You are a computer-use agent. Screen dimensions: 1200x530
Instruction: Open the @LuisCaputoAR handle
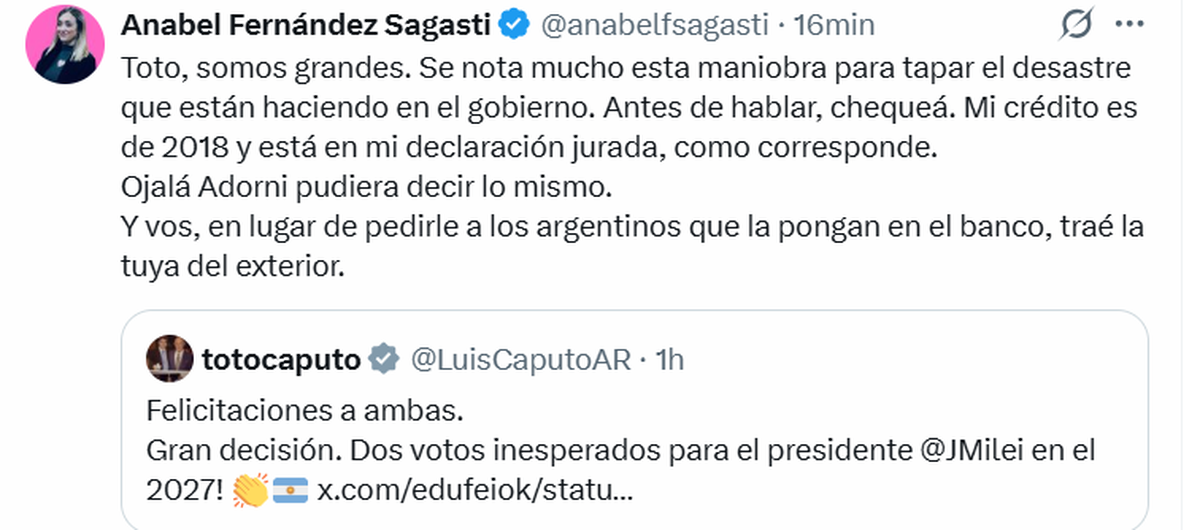tap(521, 359)
